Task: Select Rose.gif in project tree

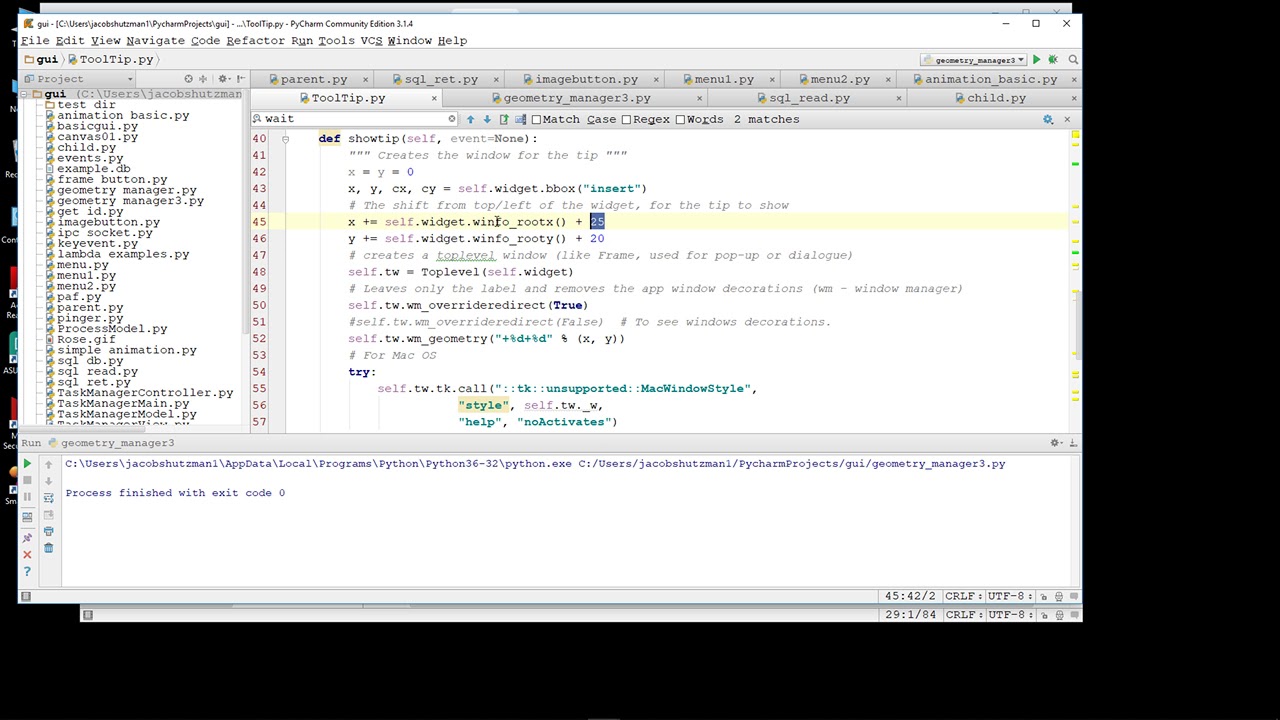Action: (85, 340)
